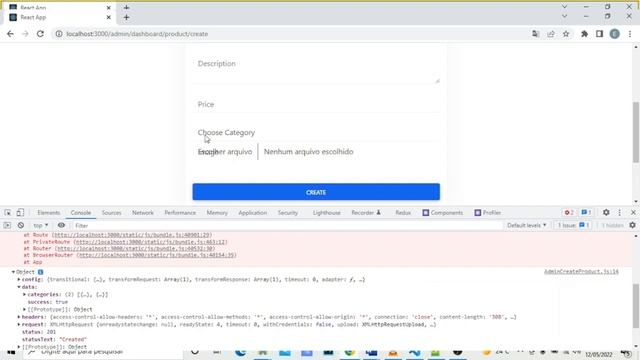
Task: Open the Choose Category dropdown
Action: click(316, 133)
